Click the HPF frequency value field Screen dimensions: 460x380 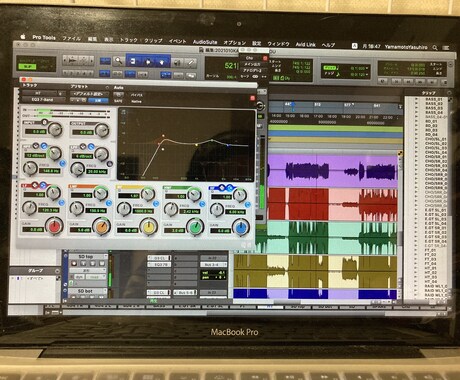tap(50, 171)
